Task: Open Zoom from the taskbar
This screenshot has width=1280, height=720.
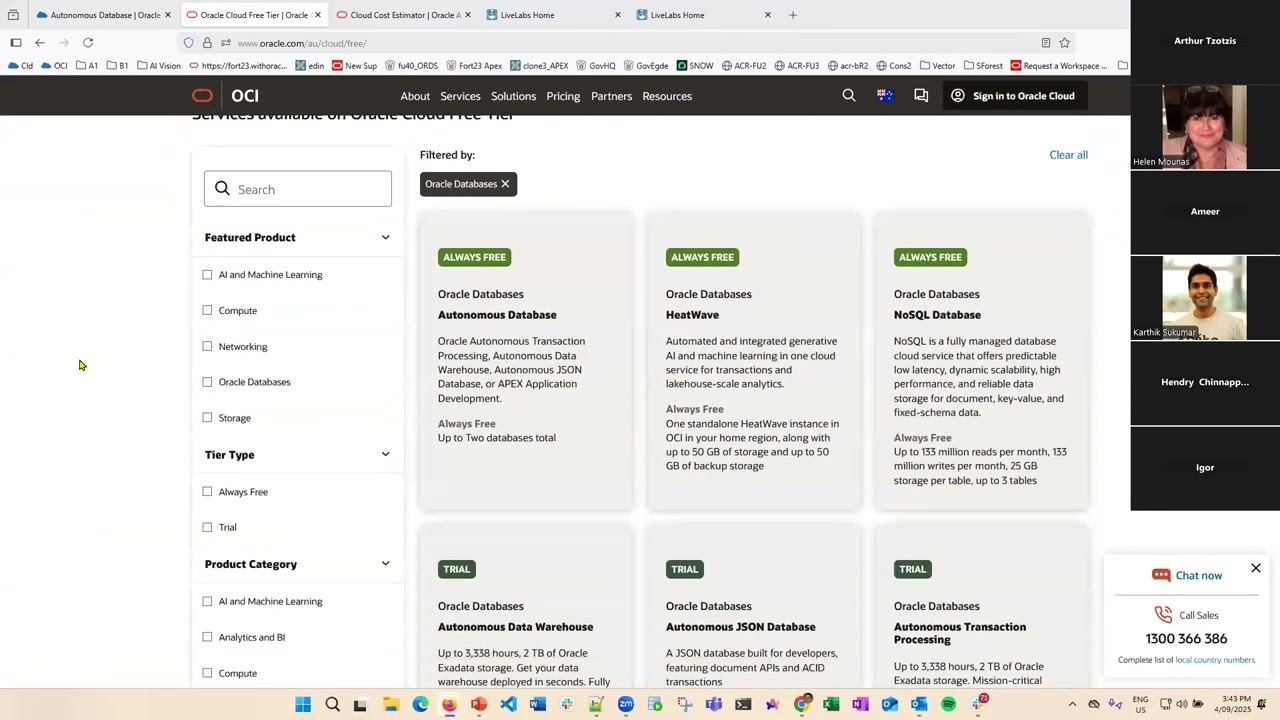Action: [626, 705]
